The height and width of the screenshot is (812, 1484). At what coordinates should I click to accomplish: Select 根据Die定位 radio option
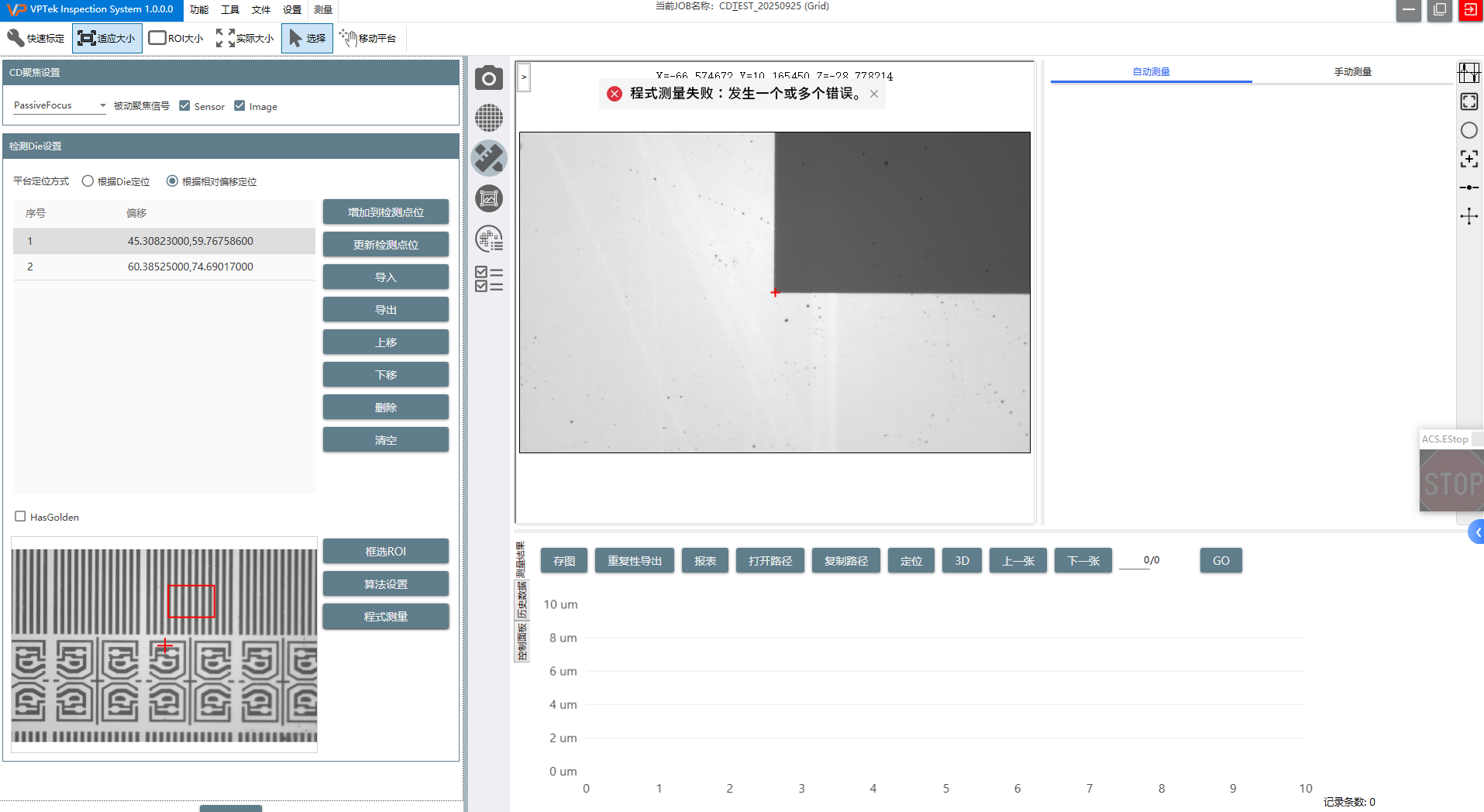tap(88, 181)
